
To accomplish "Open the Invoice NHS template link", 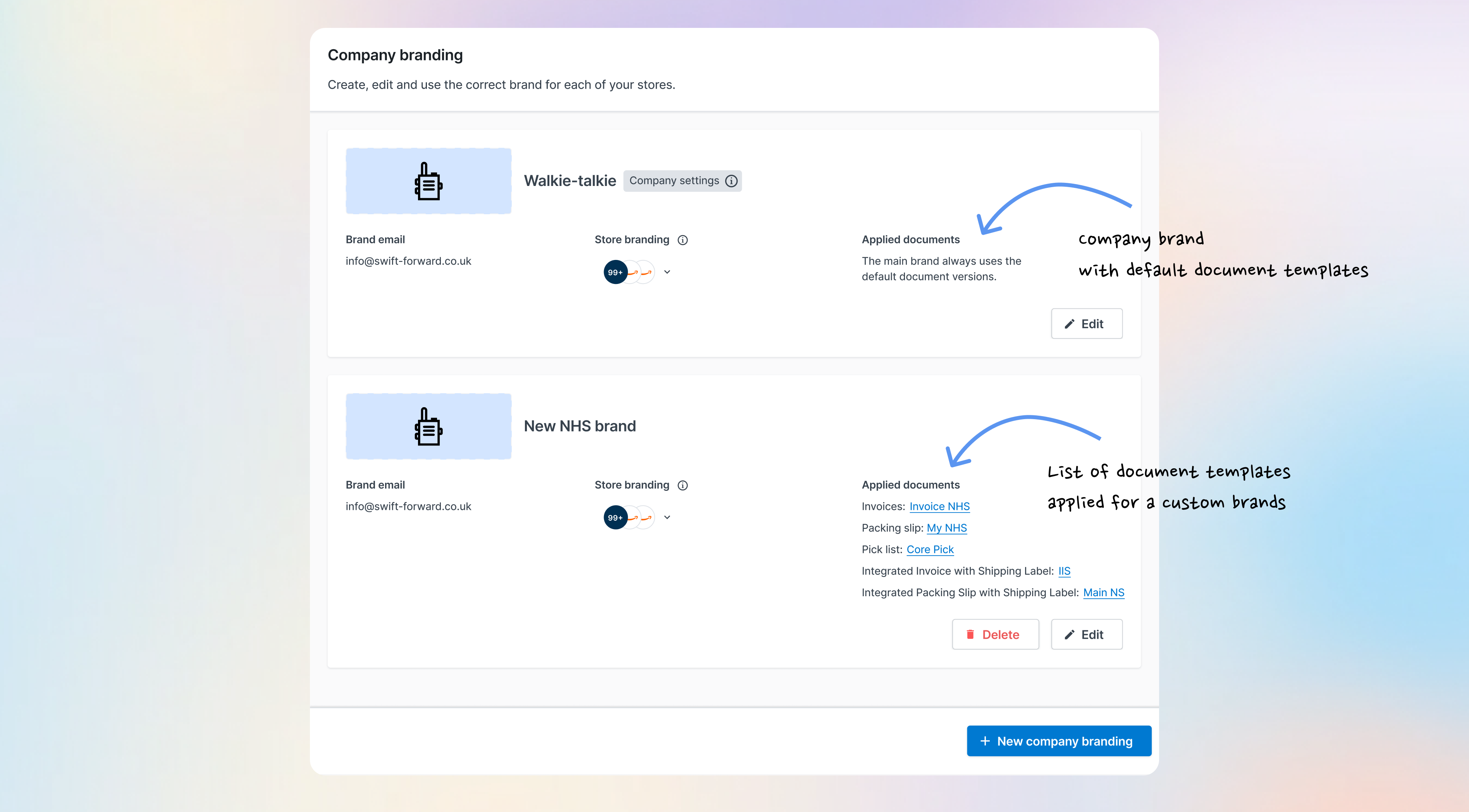I will (939, 506).
